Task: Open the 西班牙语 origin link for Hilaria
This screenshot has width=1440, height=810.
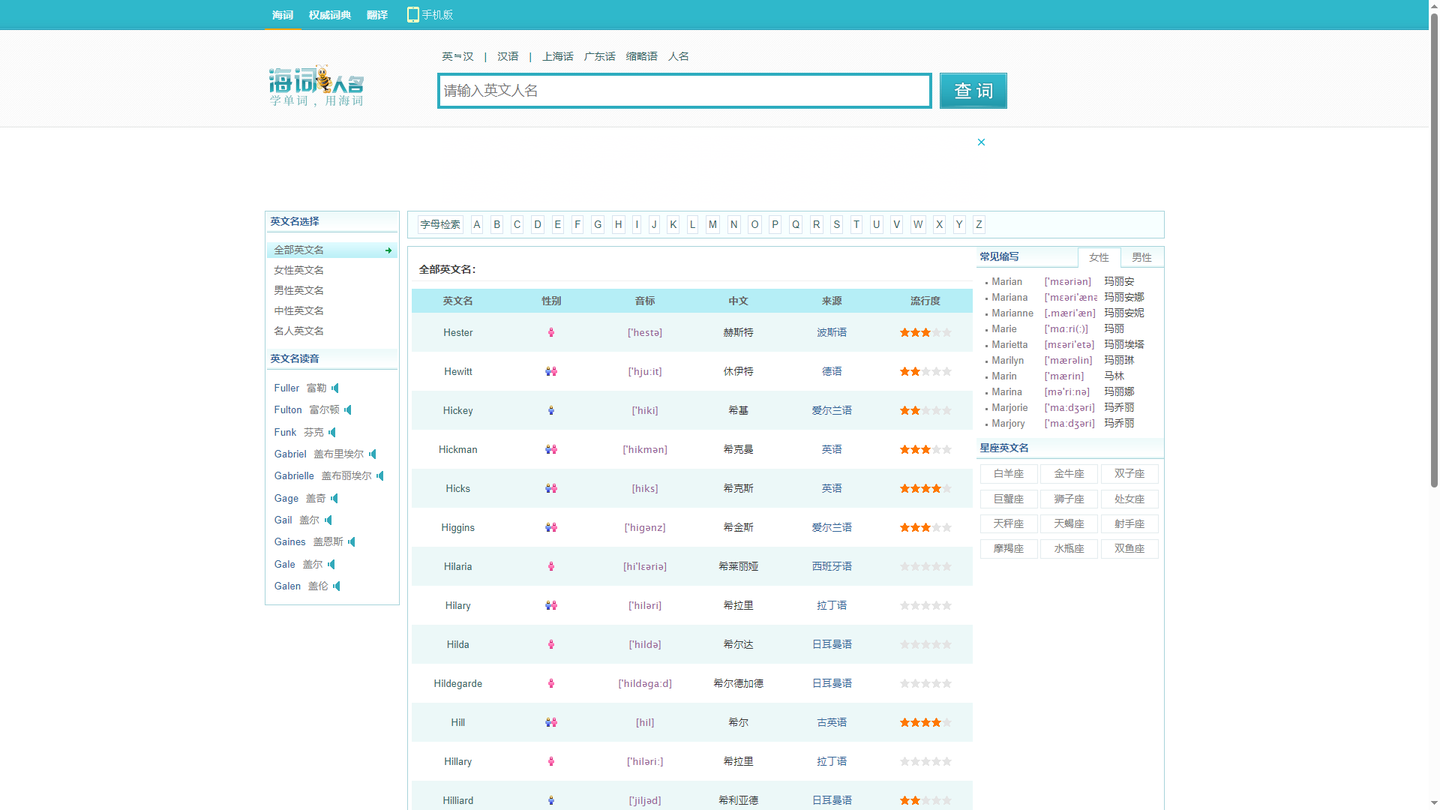Action: pyautogui.click(x=832, y=566)
